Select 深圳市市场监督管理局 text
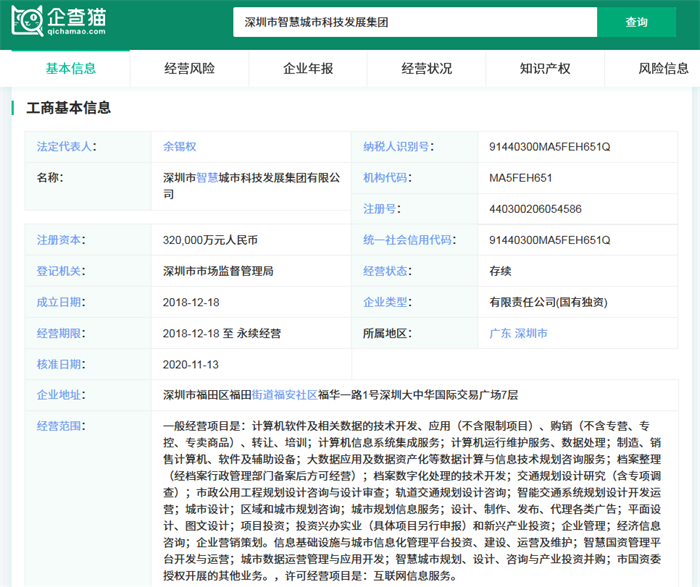The width and height of the screenshot is (700, 587). pos(218,271)
